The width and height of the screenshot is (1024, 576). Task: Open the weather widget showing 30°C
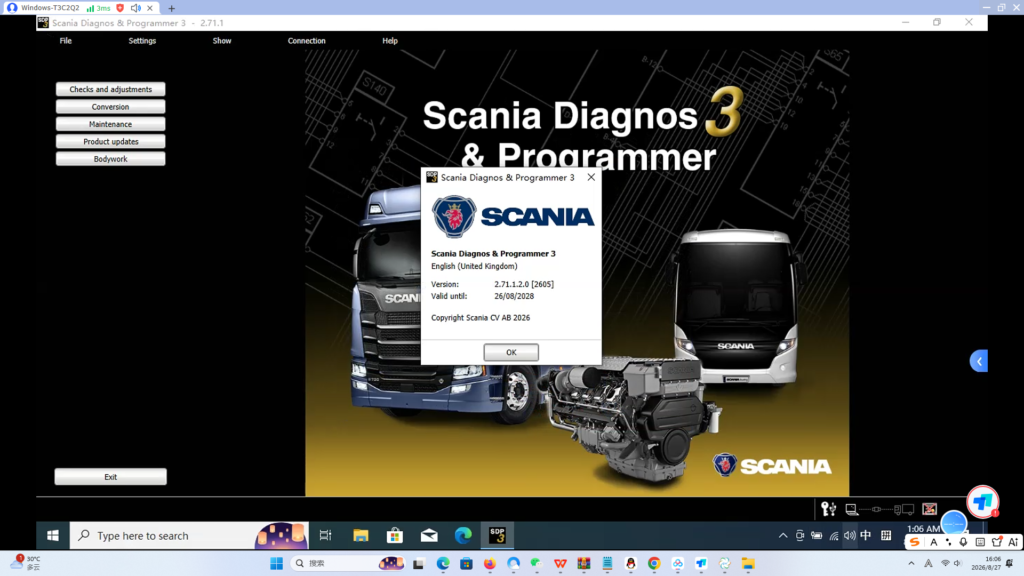(x=25, y=563)
